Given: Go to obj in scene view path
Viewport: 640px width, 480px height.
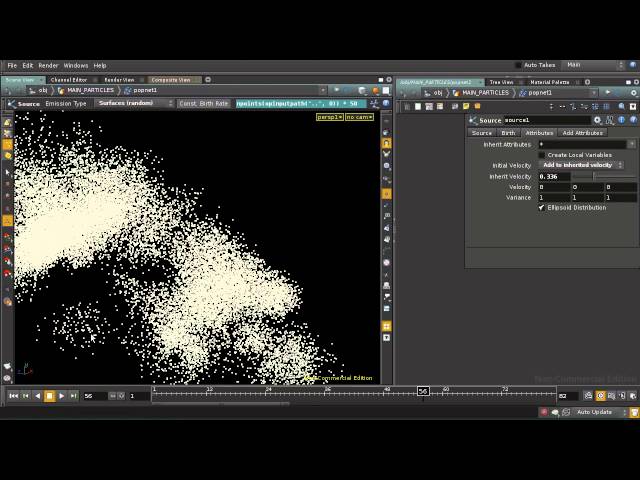Looking at the screenshot, I should coord(42,90).
